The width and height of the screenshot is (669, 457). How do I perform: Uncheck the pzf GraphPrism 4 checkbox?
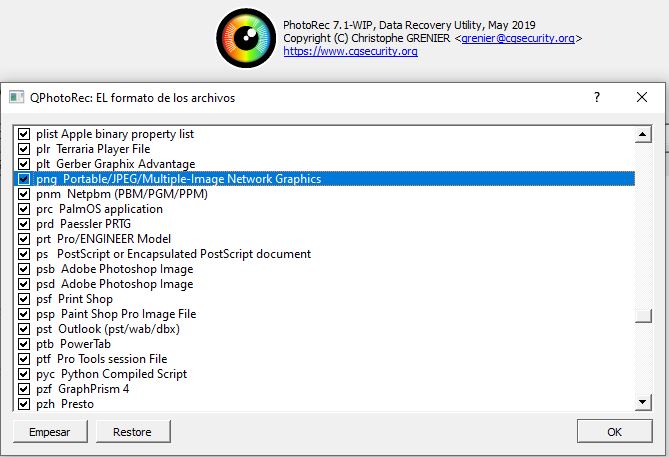tap(24, 389)
